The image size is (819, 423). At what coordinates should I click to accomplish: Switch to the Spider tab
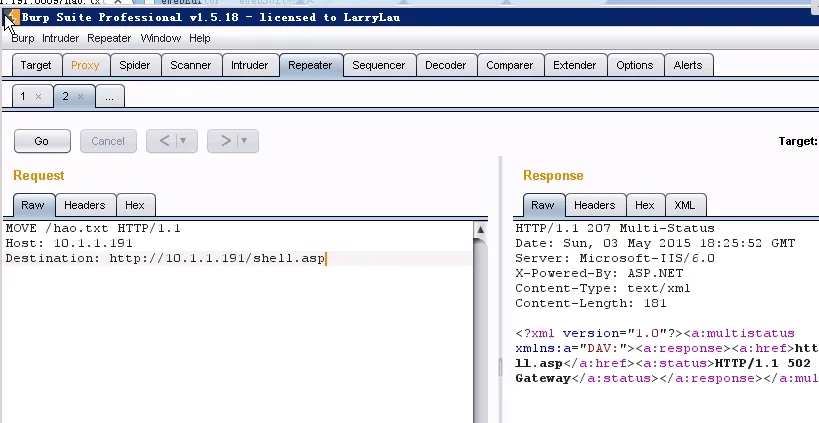(x=134, y=65)
